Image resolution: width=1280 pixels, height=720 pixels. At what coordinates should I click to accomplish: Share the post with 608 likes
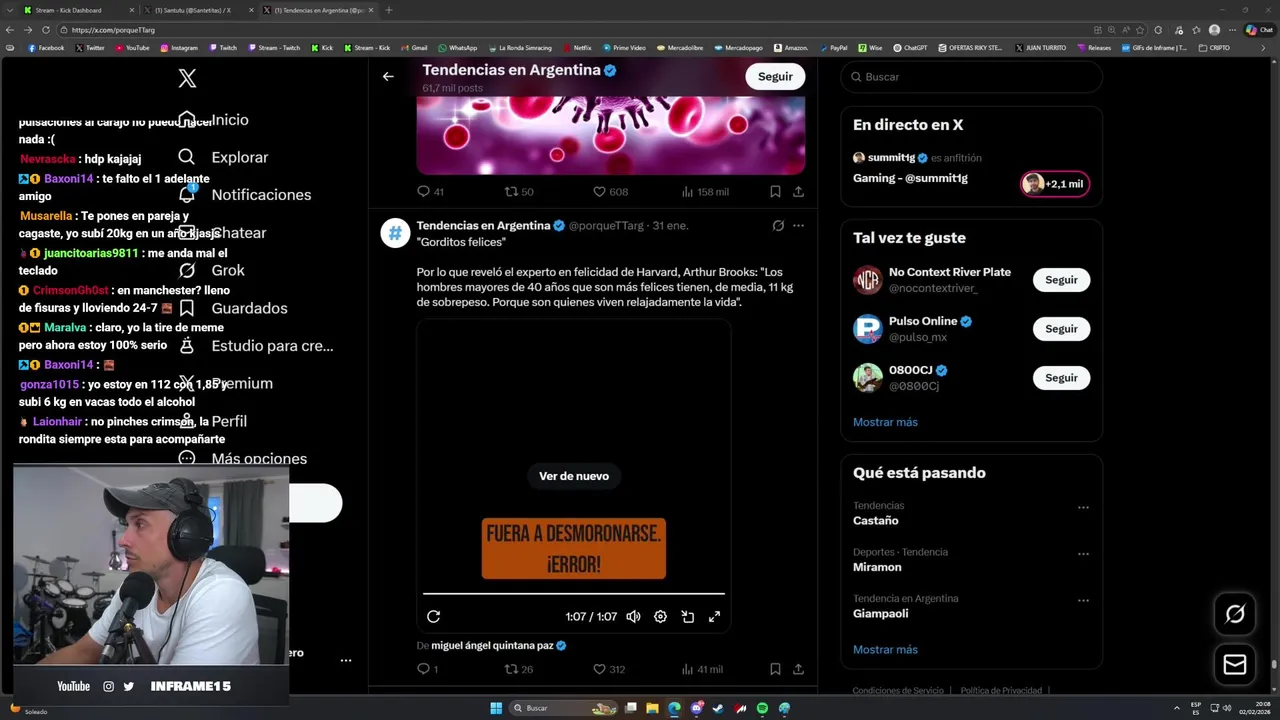coord(798,191)
